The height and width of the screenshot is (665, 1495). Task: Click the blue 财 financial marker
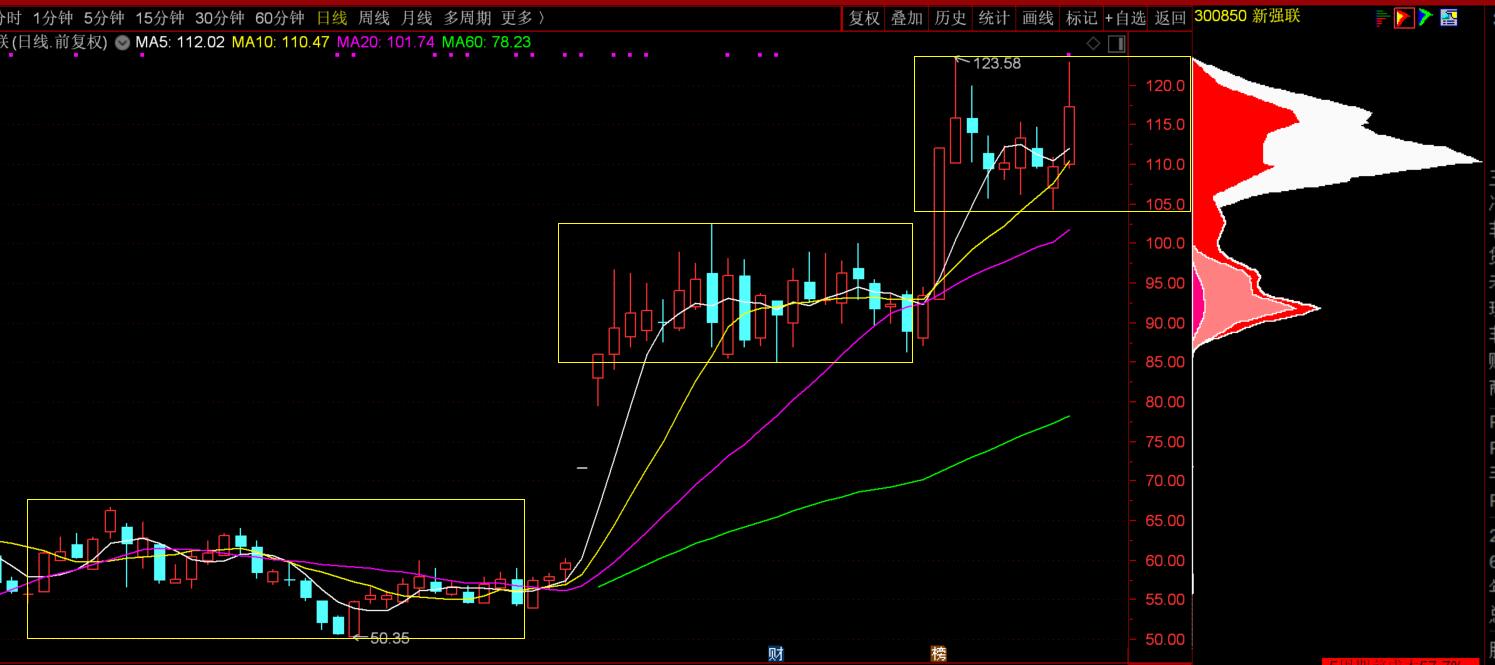click(775, 654)
